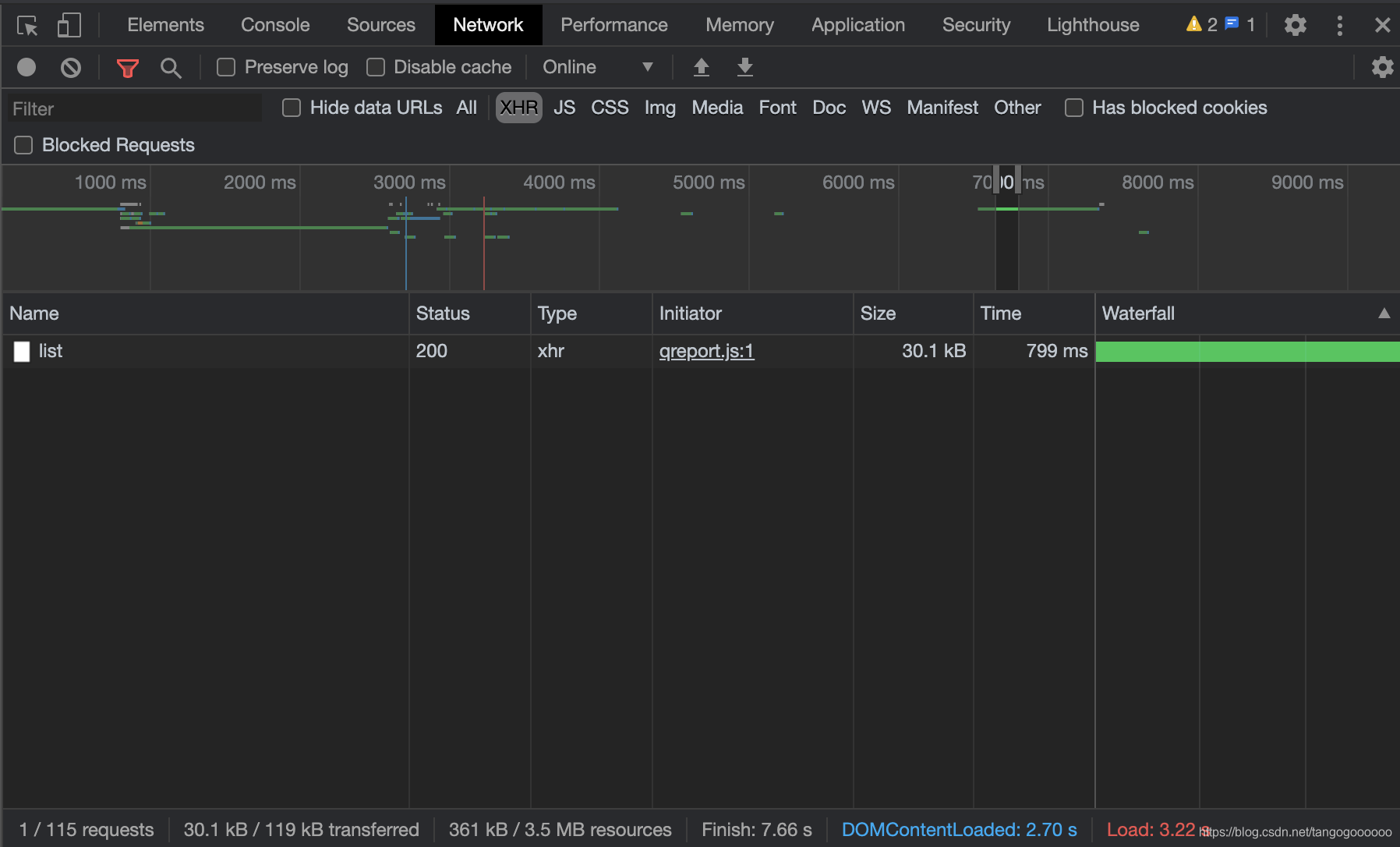Check Hide data URLs

pos(292,108)
